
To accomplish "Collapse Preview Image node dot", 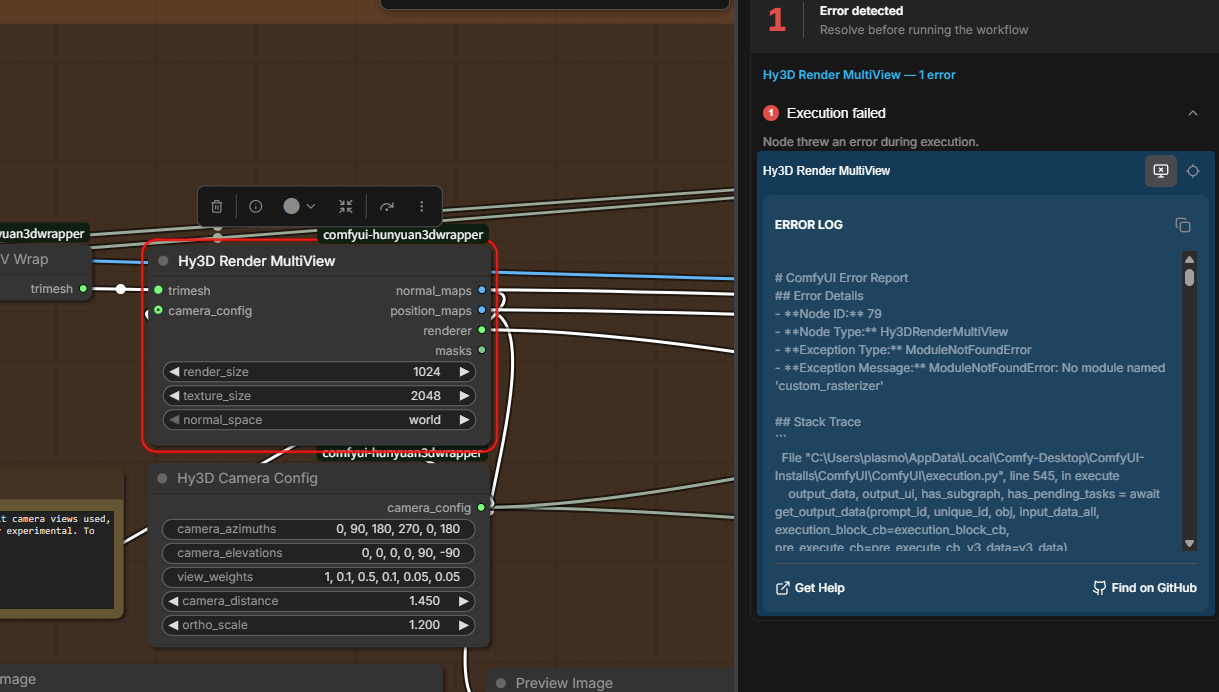I will coord(501,683).
